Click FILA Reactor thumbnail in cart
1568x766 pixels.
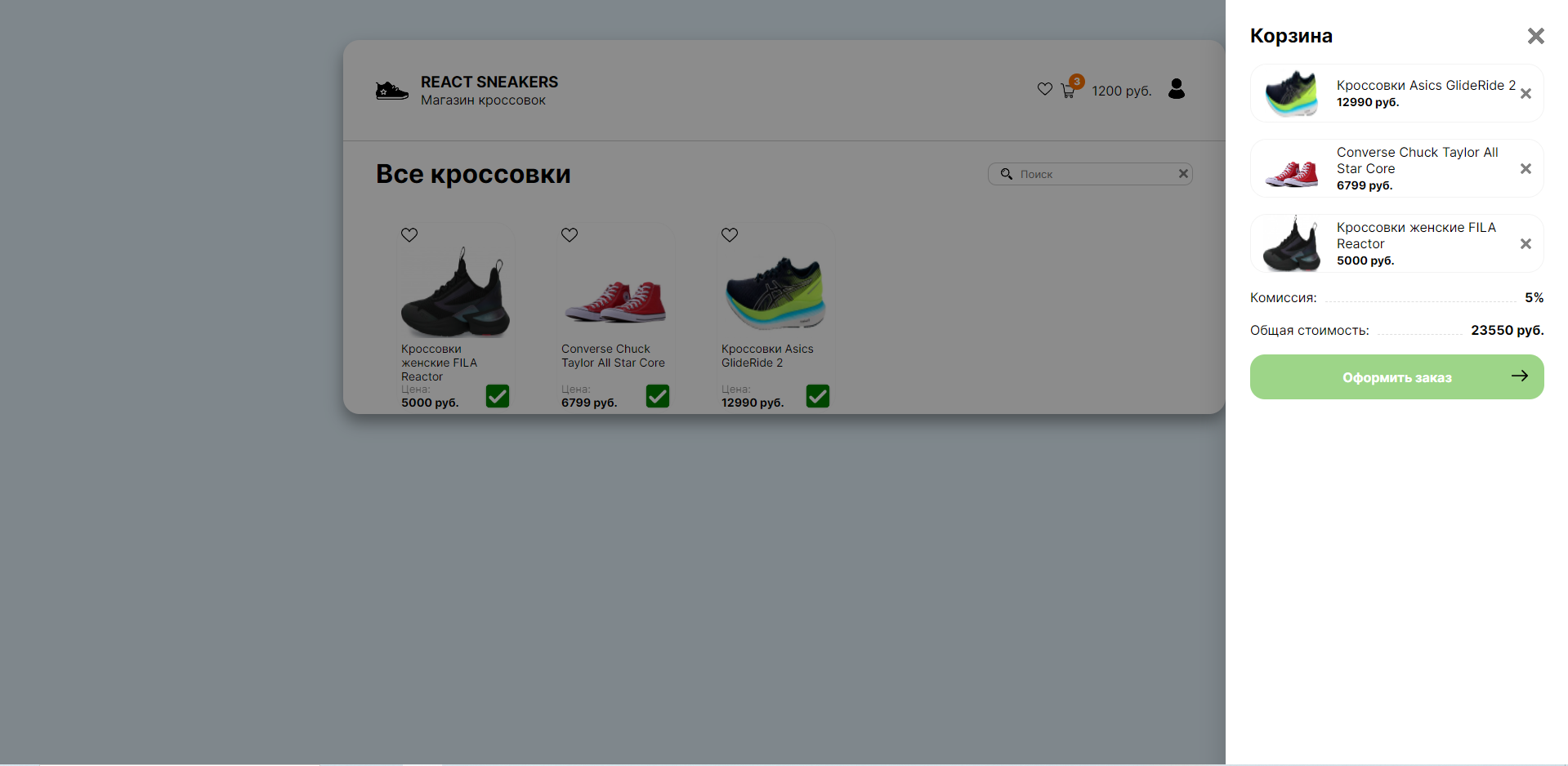click(1291, 243)
